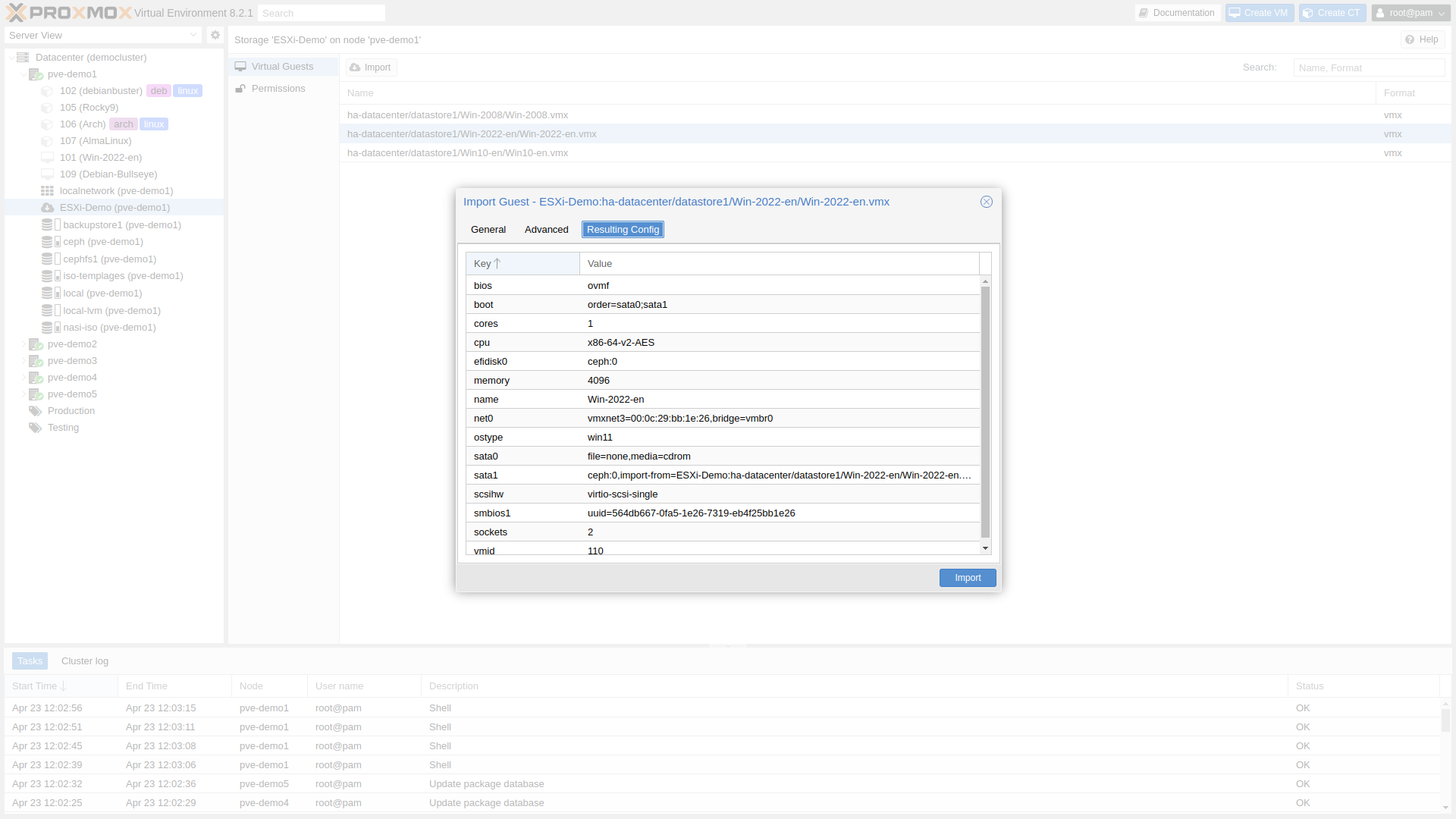Viewport: 1456px width, 819px height.
Task: Switch to the Advanced tab
Action: (x=546, y=230)
